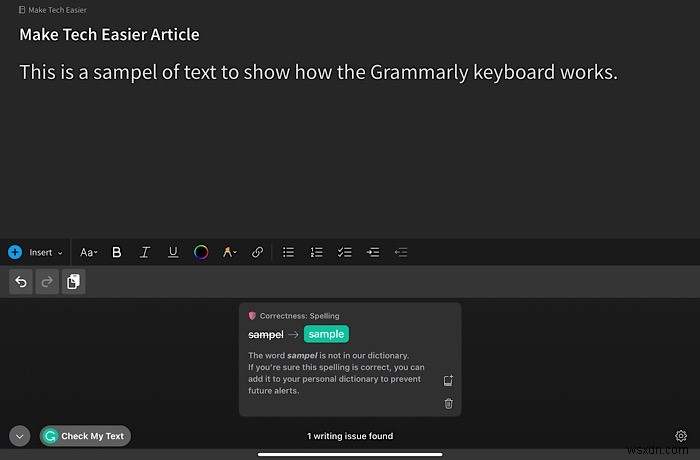Increase indent of the text
Image resolution: width=700 pixels, height=460 pixels.
click(x=373, y=252)
